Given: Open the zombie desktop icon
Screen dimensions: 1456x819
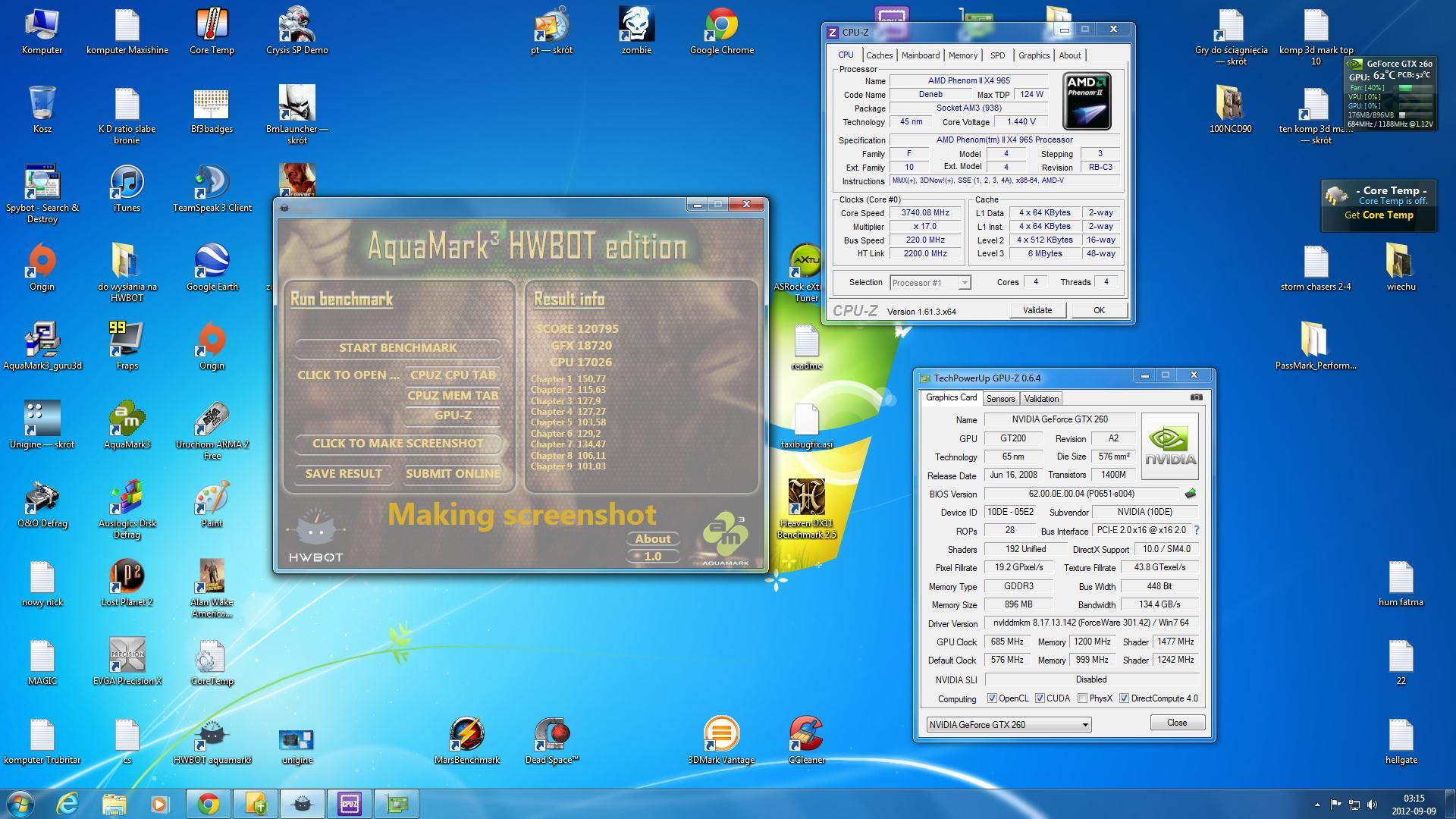Looking at the screenshot, I should (x=636, y=30).
